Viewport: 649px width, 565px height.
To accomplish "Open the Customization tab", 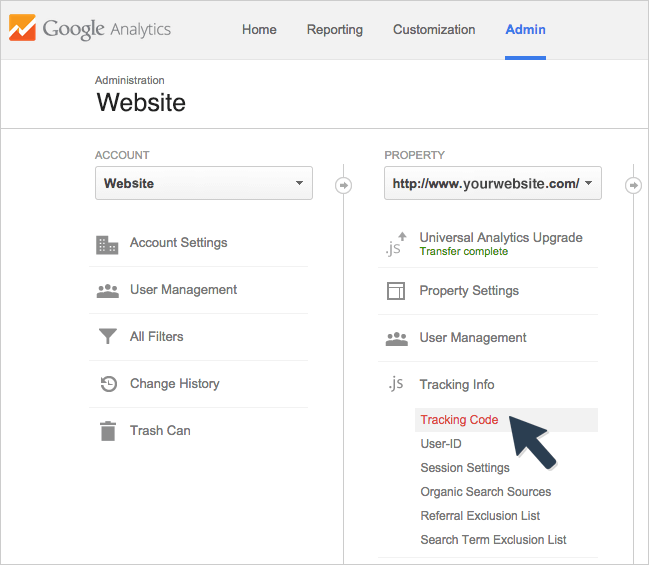I will click(x=434, y=30).
